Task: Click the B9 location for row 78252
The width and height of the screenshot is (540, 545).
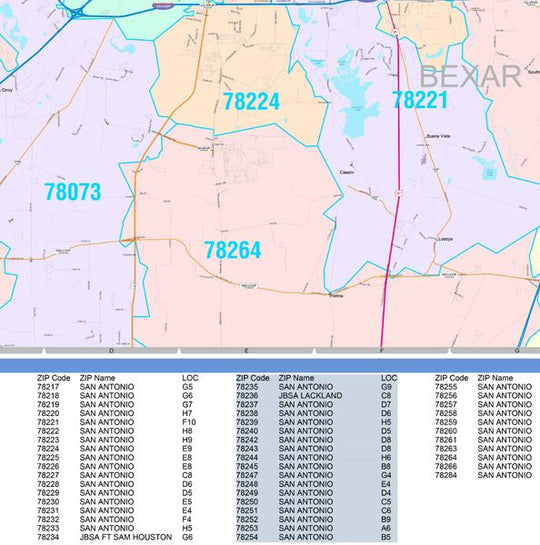Action: tap(386, 519)
